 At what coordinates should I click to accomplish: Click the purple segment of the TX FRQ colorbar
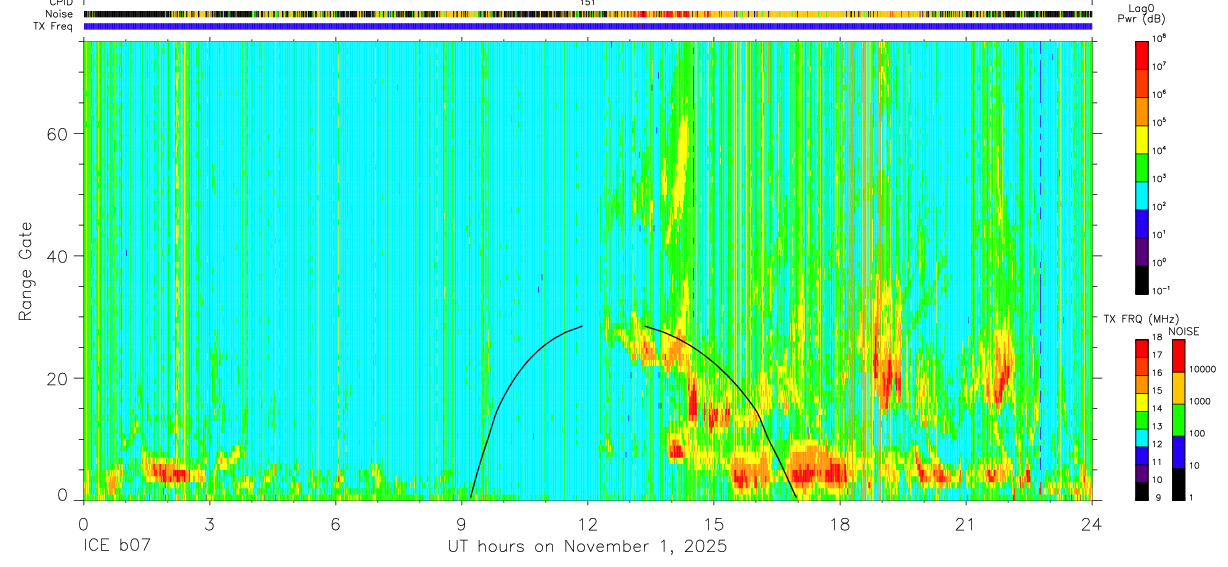1142,475
